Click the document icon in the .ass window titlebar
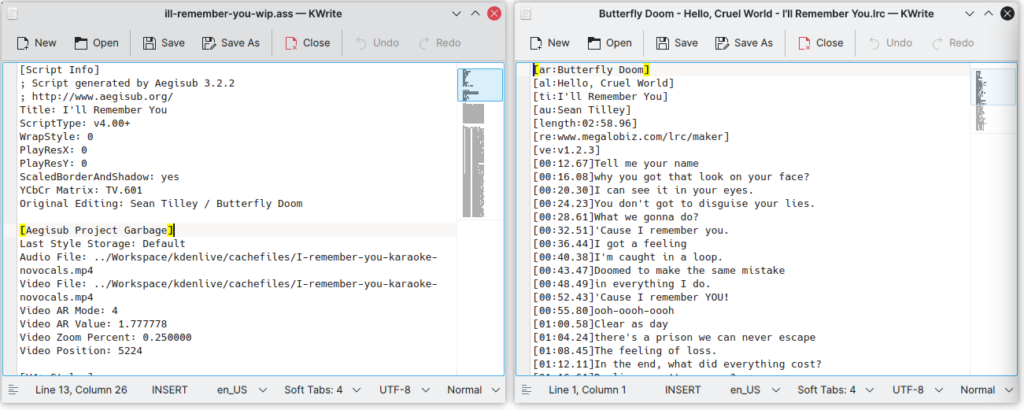The image size is (1024, 410). tap(13, 13)
